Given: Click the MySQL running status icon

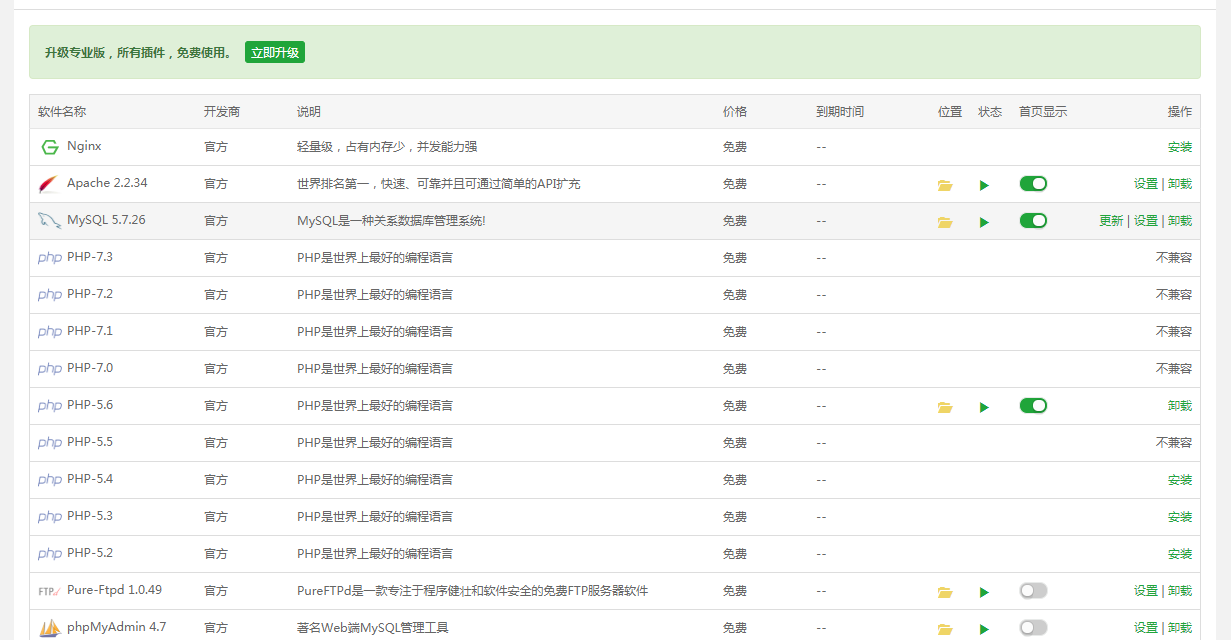Looking at the screenshot, I should [984, 222].
